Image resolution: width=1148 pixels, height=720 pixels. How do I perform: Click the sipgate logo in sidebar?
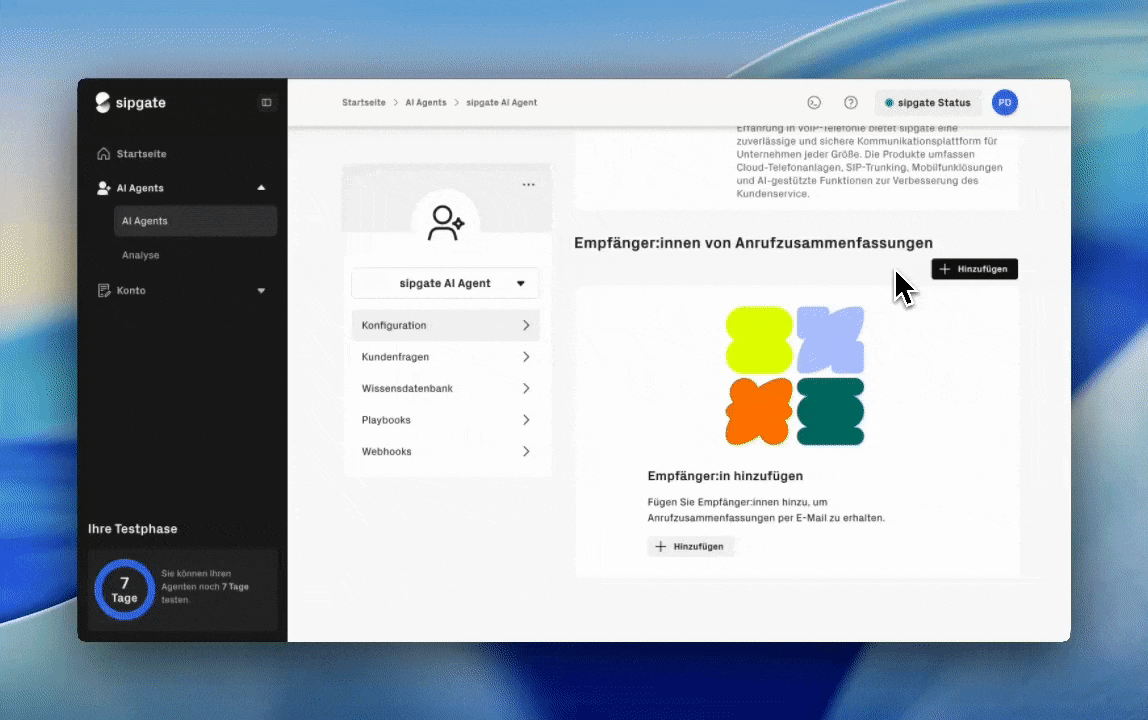click(130, 103)
